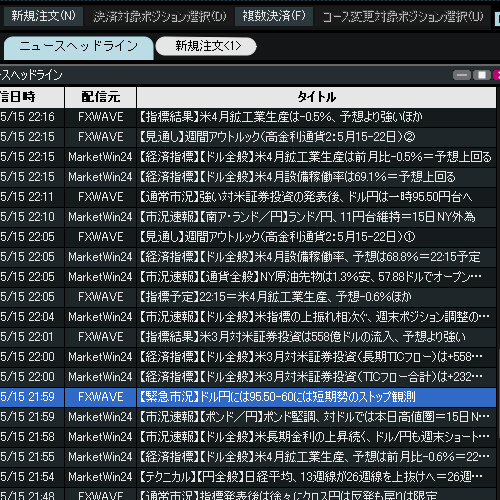Click 決済対象ポジション選択(D) button
Image resolution: width=500 pixels, height=500 pixels.
(x=160, y=16)
